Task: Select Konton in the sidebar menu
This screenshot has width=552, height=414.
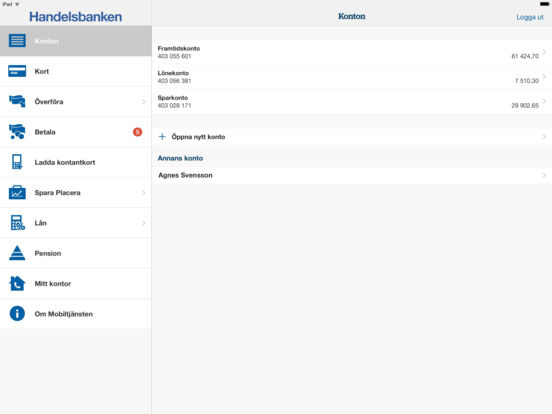Action: click(76, 41)
